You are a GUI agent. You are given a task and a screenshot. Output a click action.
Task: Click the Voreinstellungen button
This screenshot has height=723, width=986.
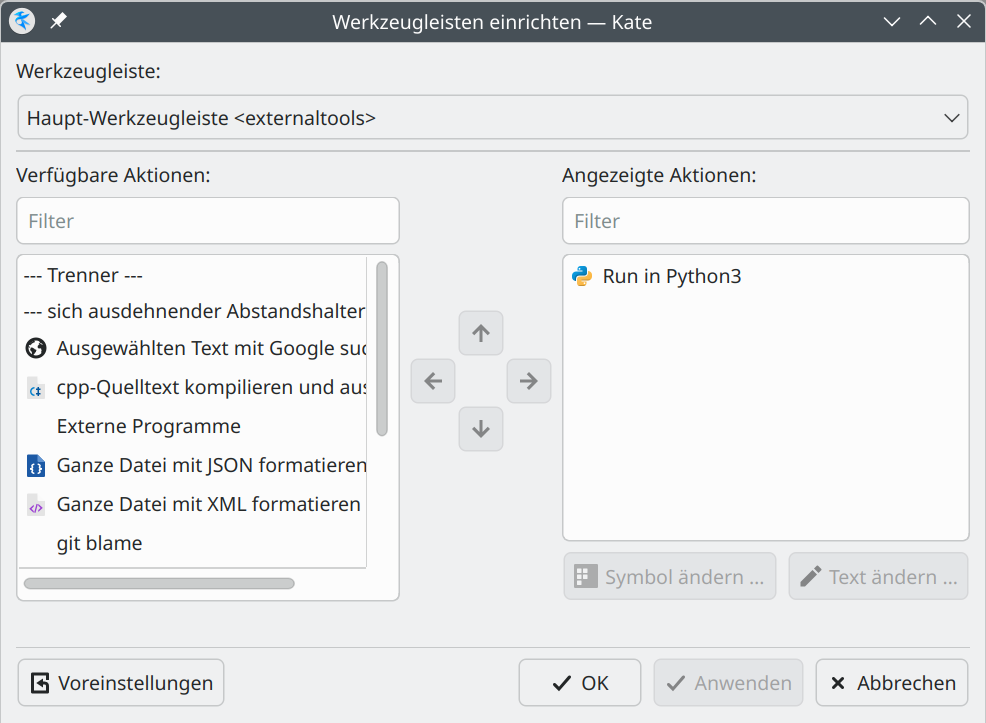[121, 683]
